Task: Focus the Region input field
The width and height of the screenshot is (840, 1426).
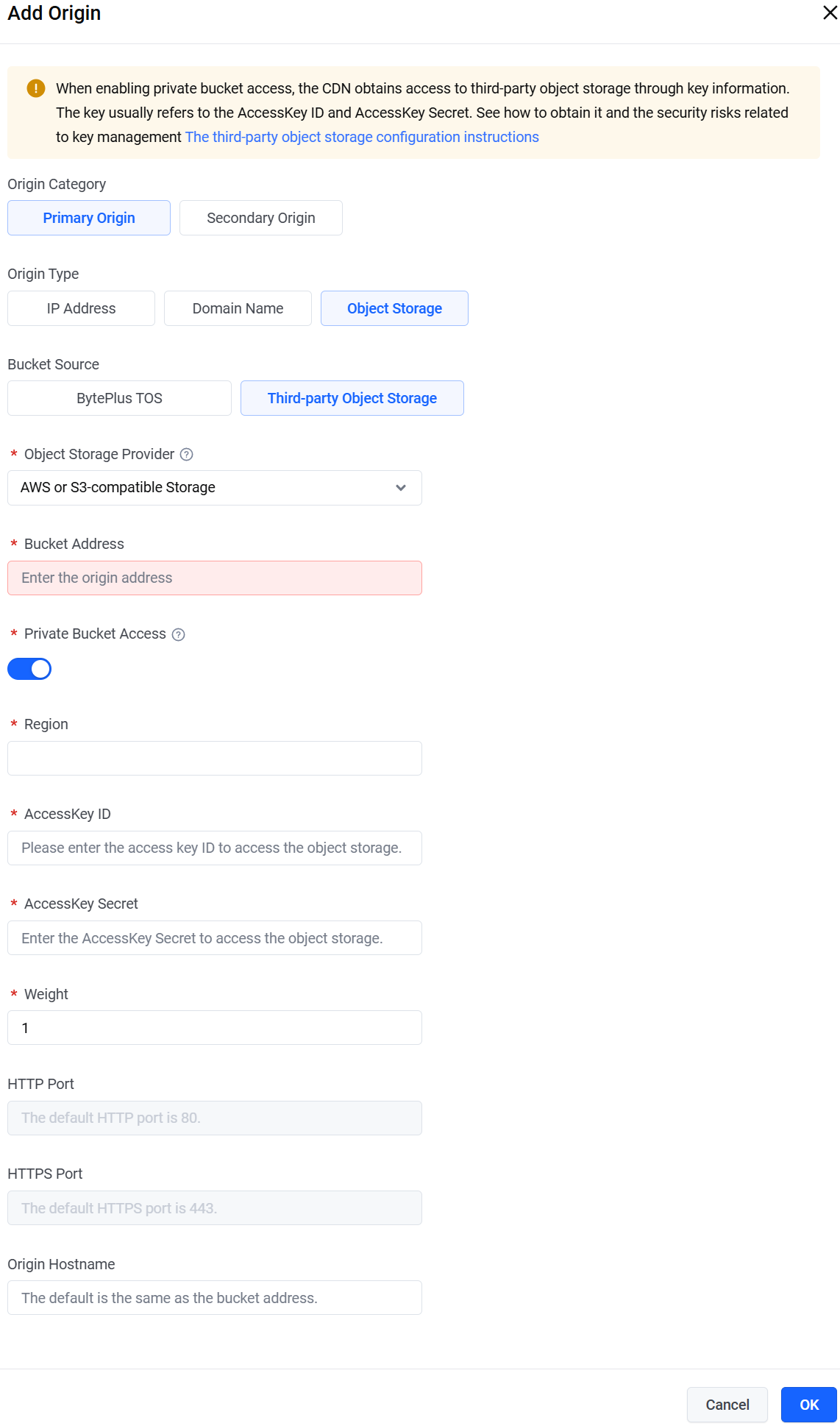Action: coord(214,758)
